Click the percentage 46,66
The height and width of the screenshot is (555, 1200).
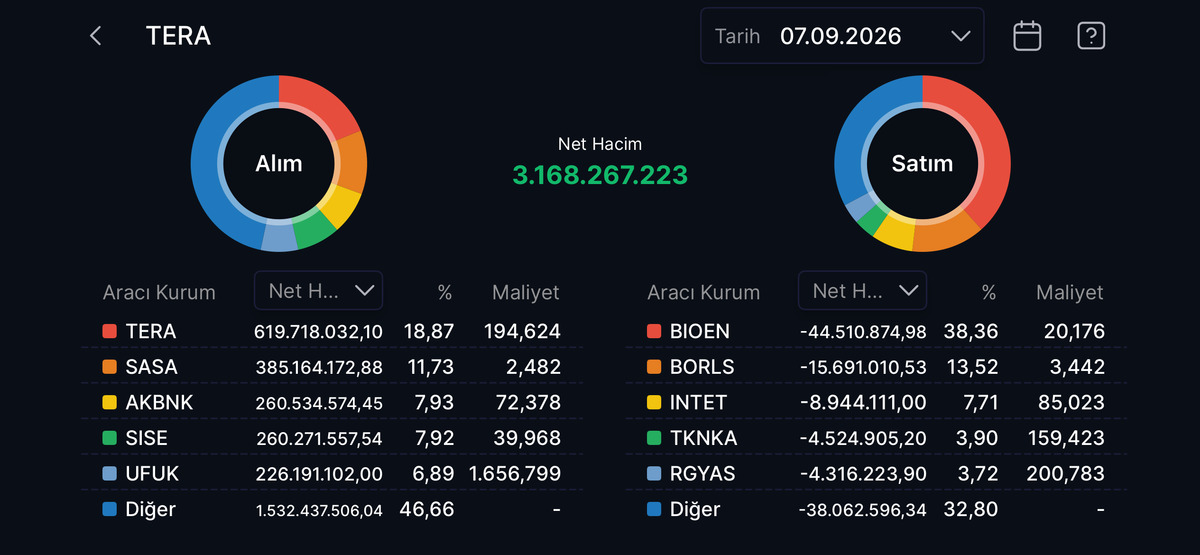429,509
